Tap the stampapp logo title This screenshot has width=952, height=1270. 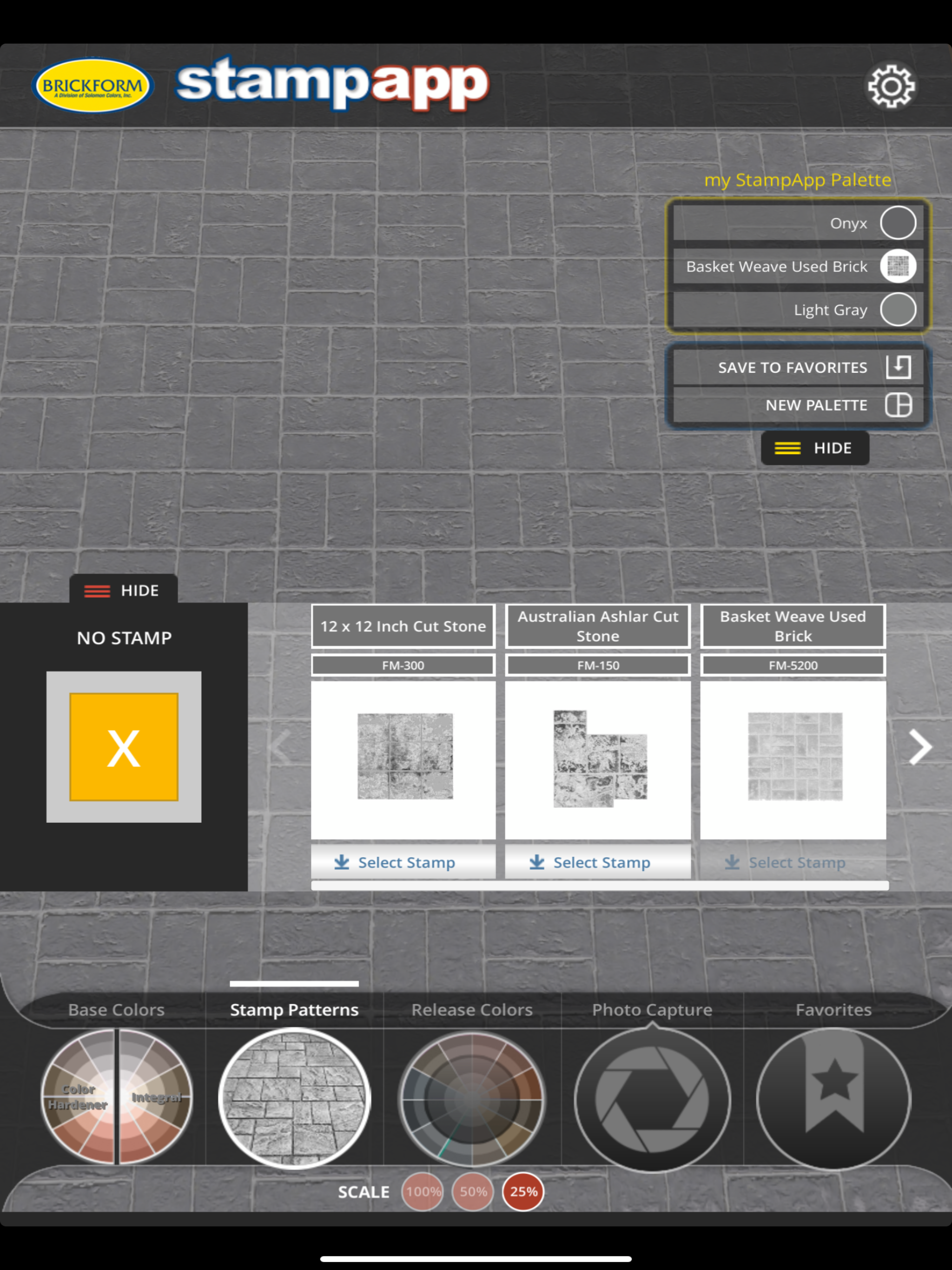click(x=332, y=83)
